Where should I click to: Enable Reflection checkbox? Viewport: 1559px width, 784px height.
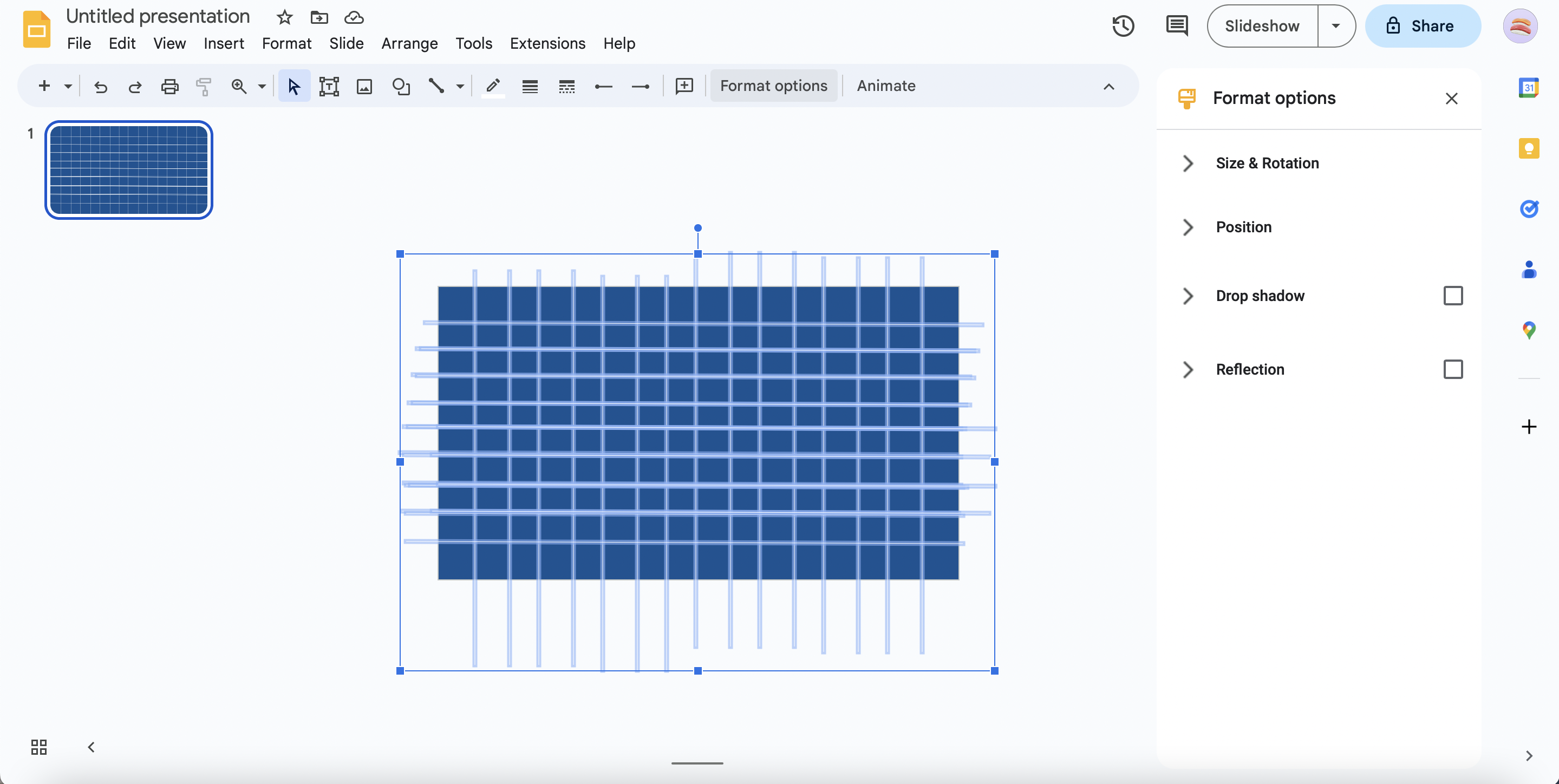(1452, 369)
